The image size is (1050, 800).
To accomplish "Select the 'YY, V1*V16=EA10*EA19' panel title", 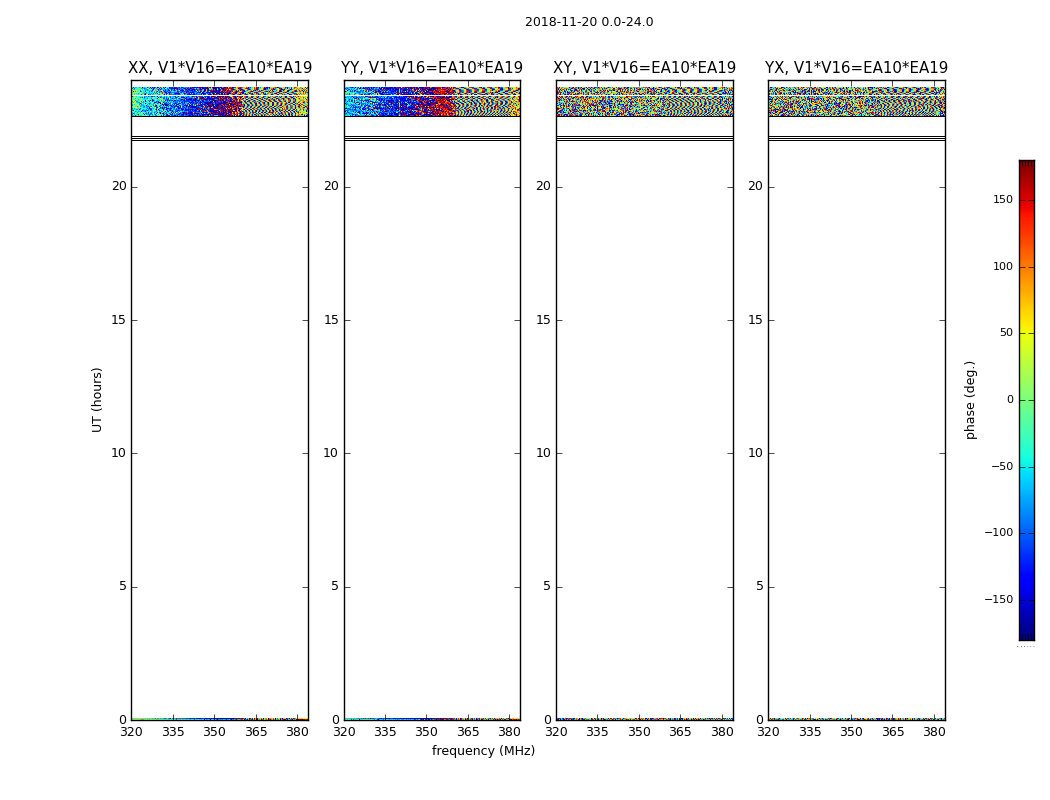I will click(432, 68).
